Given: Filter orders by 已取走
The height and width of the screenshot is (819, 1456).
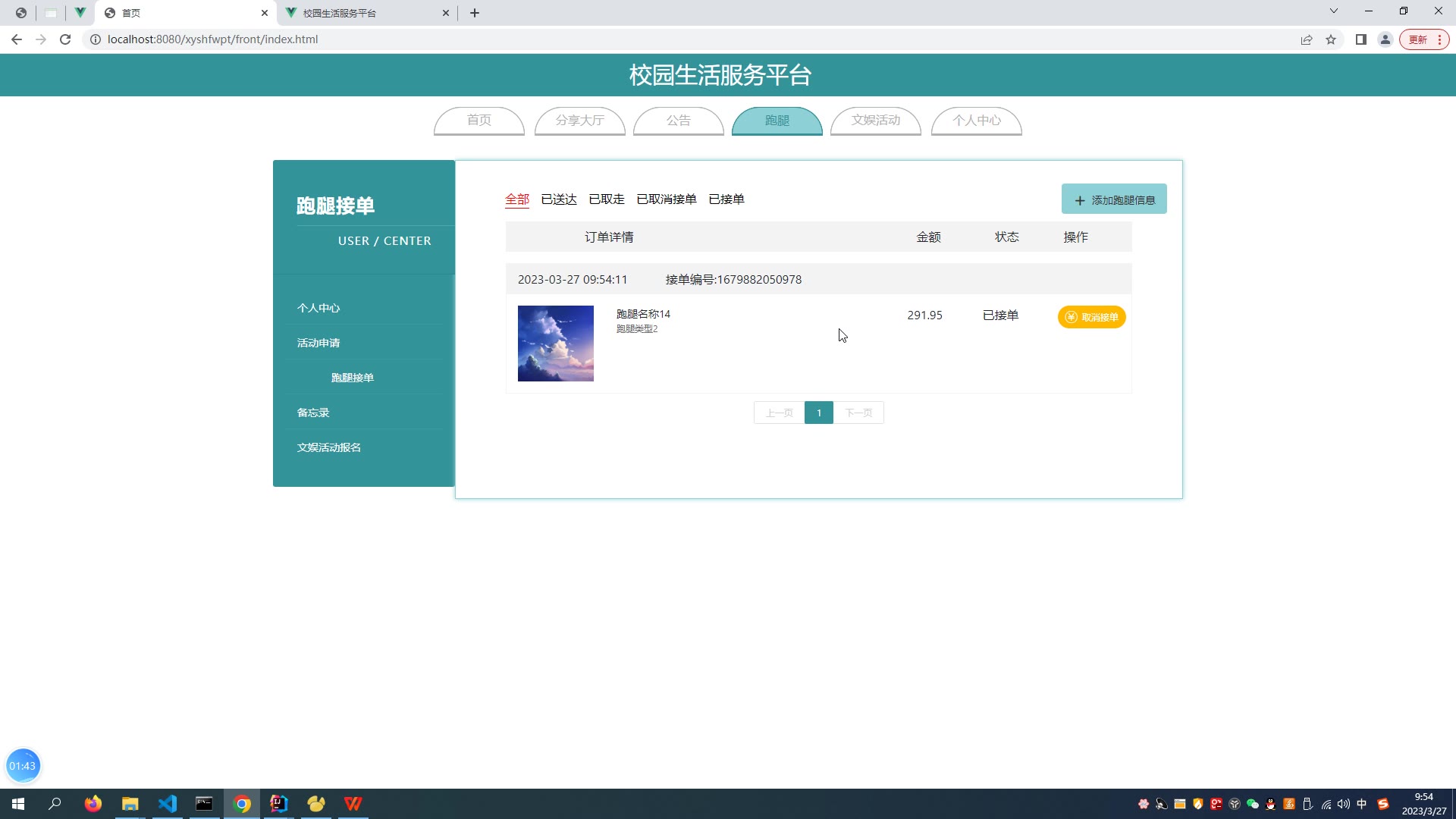Looking at the screenshot, I should pyautogui.click(x=607, y=199).
